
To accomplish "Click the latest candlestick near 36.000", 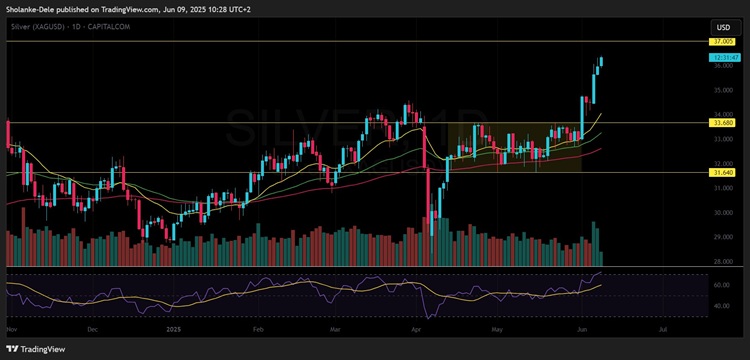I will 601,61.
